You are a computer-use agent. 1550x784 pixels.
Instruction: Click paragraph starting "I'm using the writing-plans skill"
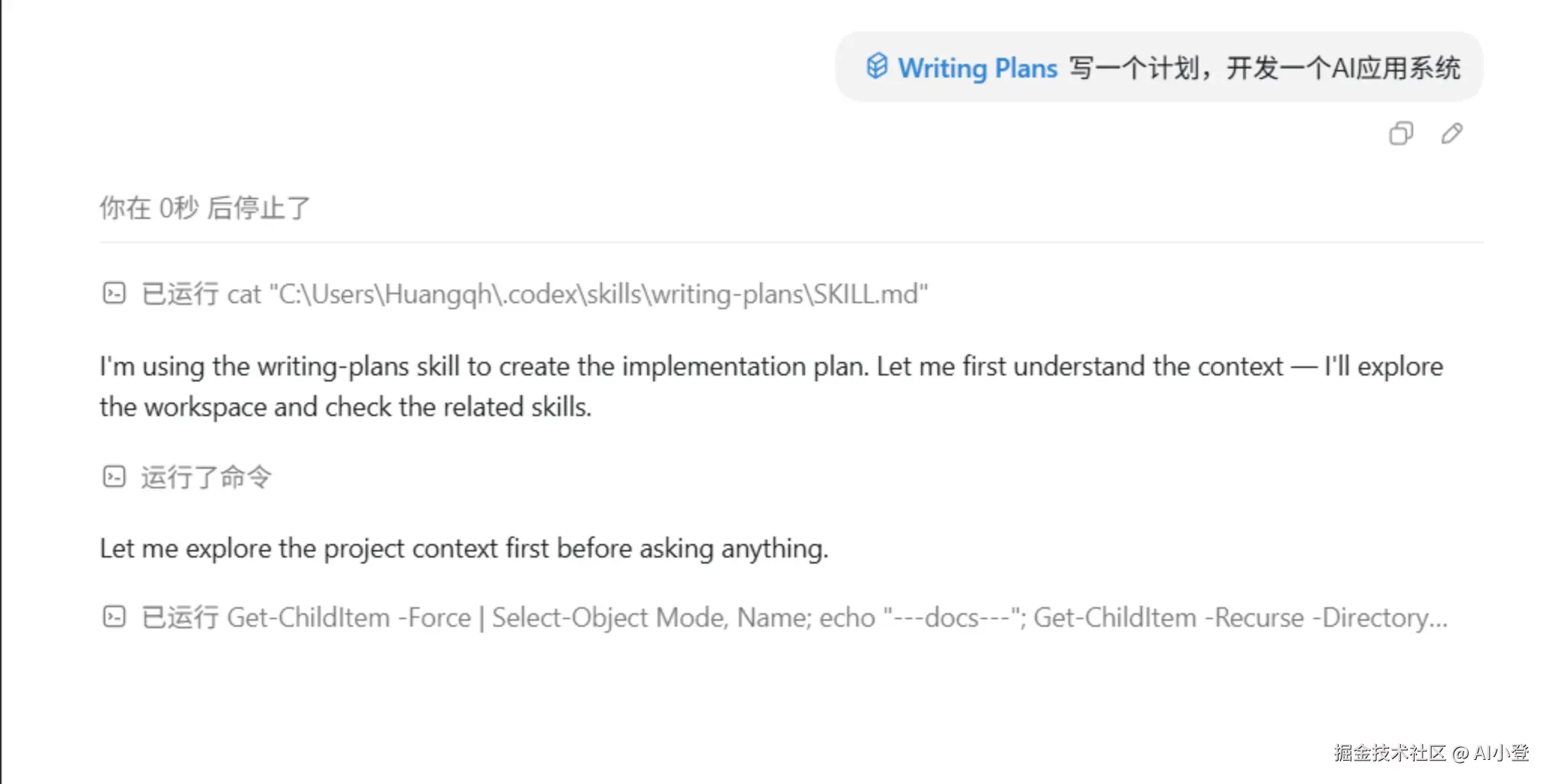click(771, 387)
